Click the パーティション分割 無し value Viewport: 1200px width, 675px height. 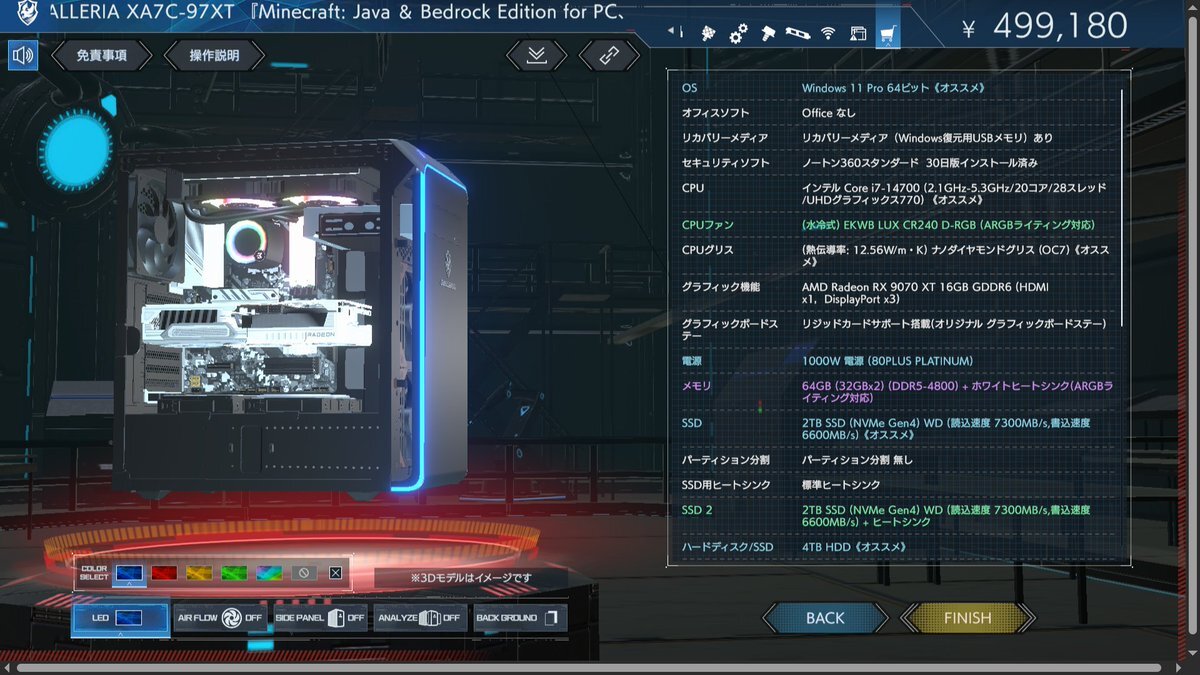click(857, 460)
